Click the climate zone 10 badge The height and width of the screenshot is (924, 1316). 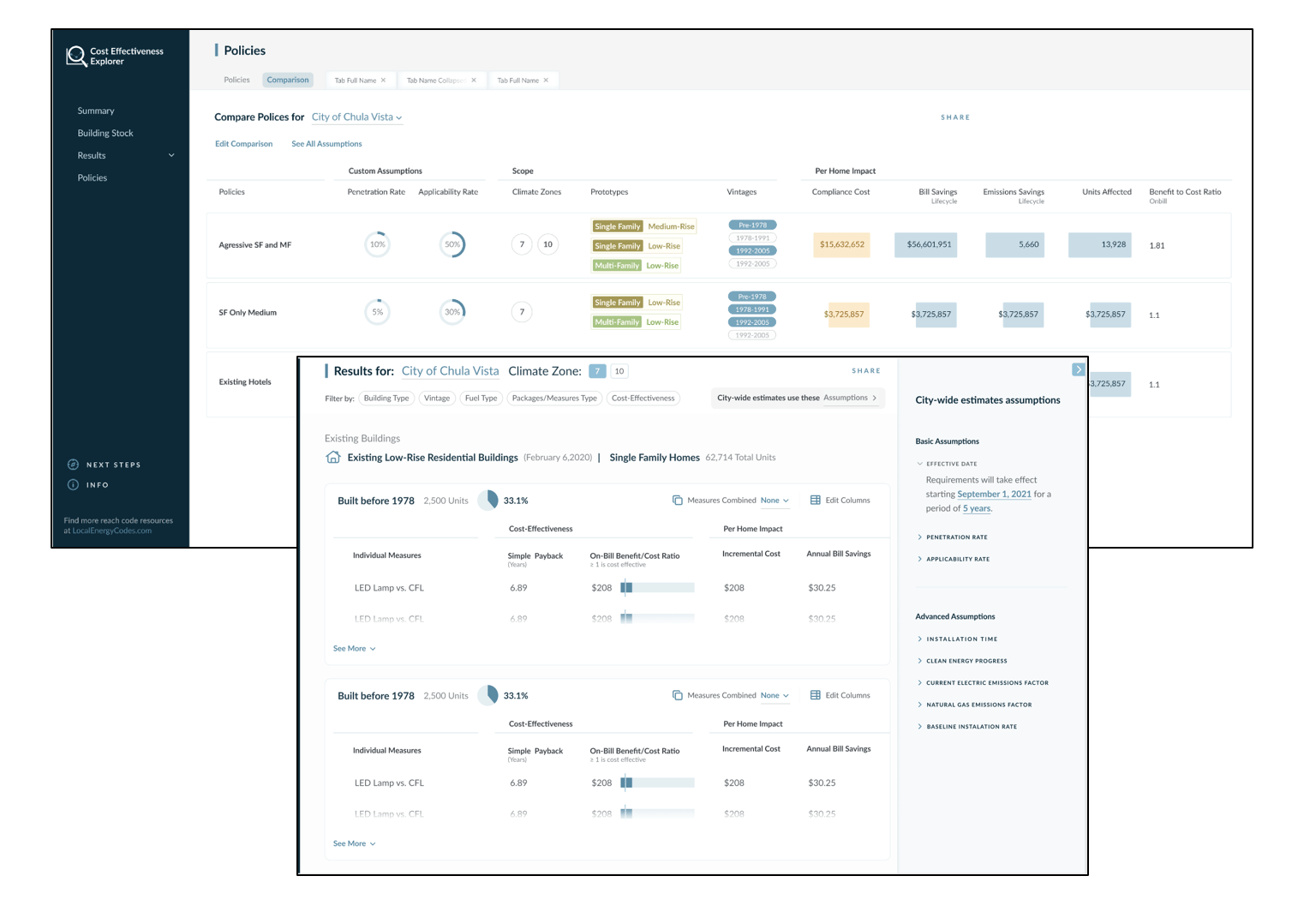619,370
